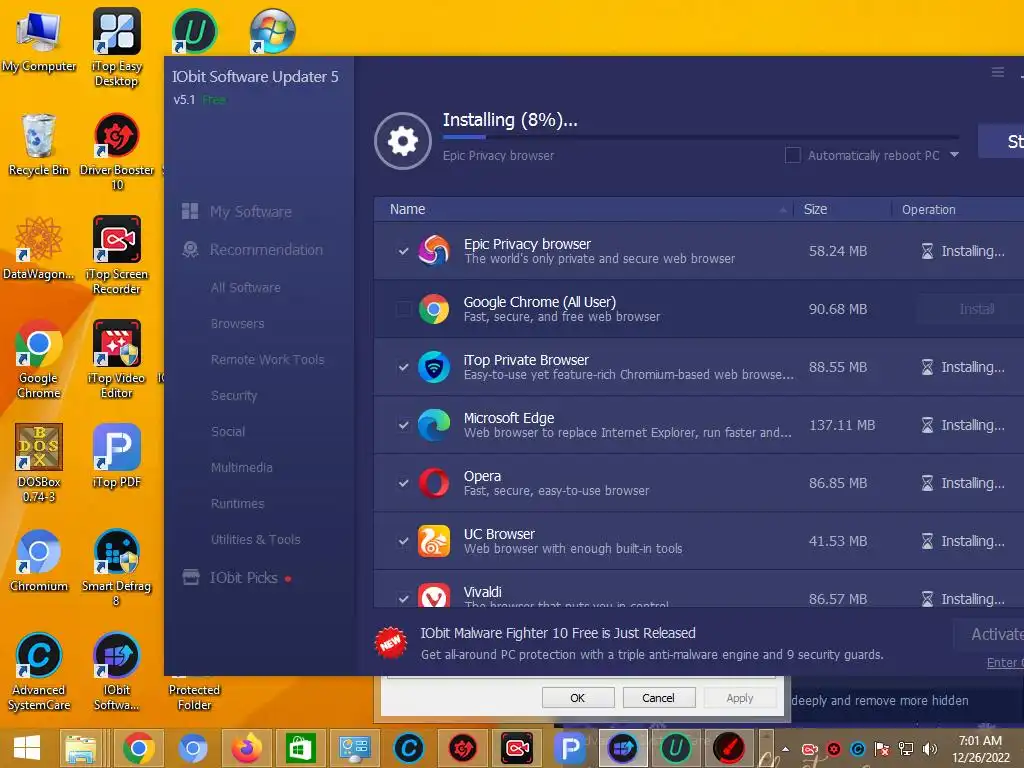1024x768 pixels.
Task: Select All Software category
Action: tap(246, 287)
